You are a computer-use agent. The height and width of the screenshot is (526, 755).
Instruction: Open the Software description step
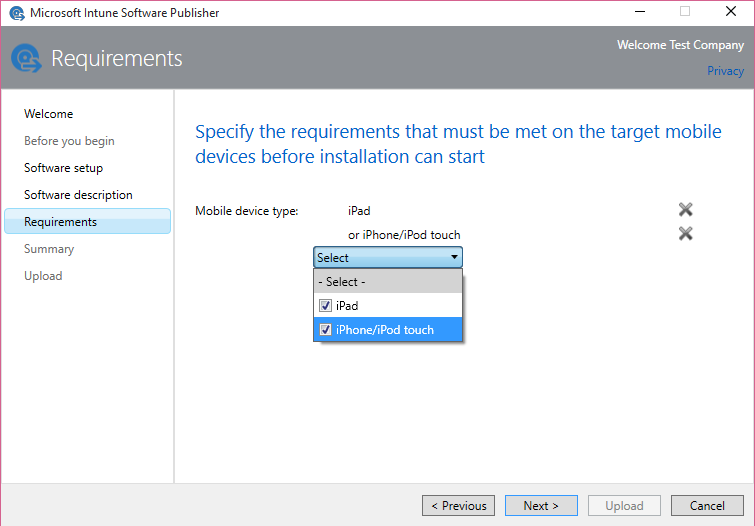click(x=78, y=195)
